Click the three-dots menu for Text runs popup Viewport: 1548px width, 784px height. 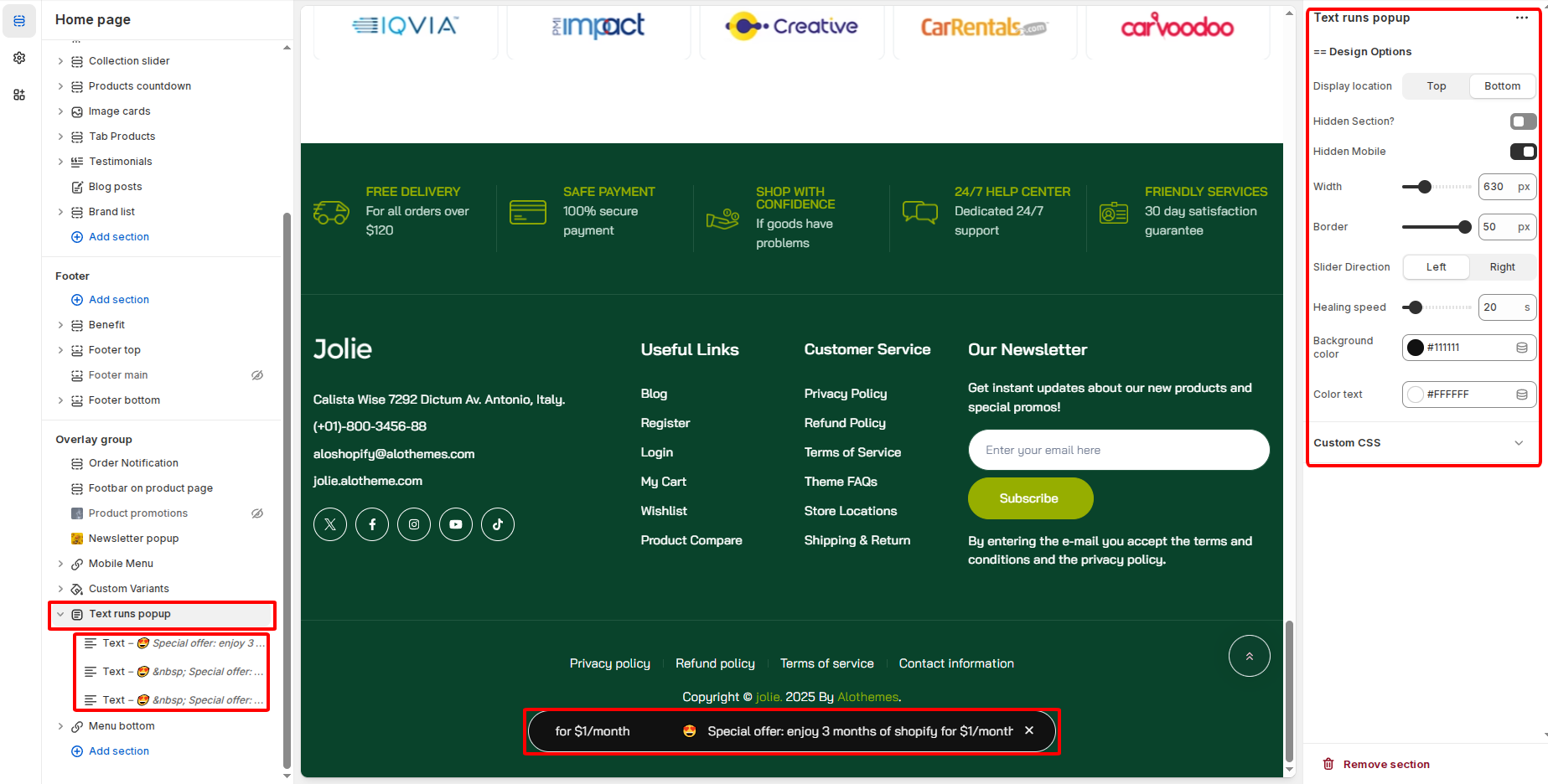coord(1521,18)
